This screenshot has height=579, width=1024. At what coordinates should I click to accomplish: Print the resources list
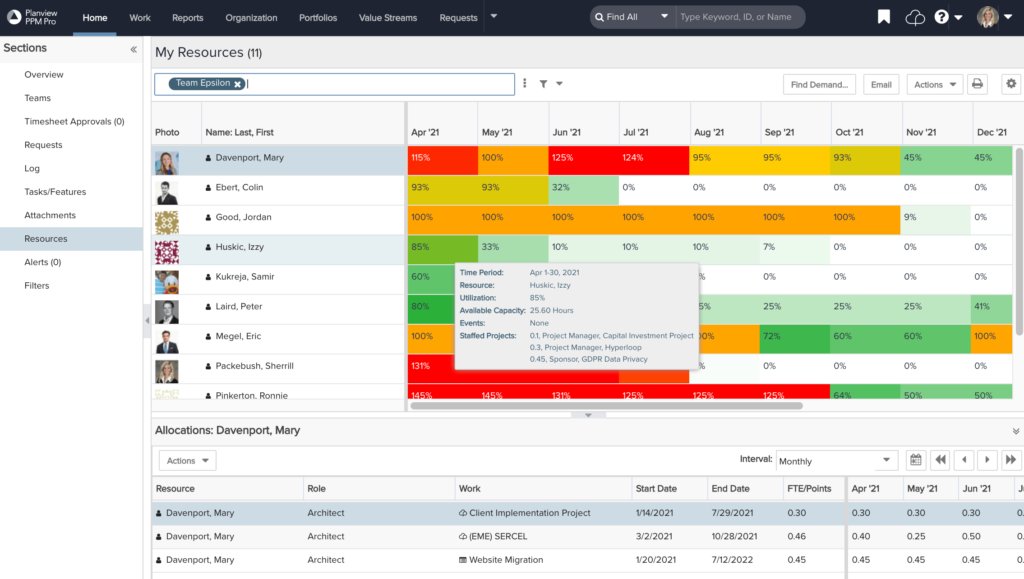pos(977,84)
